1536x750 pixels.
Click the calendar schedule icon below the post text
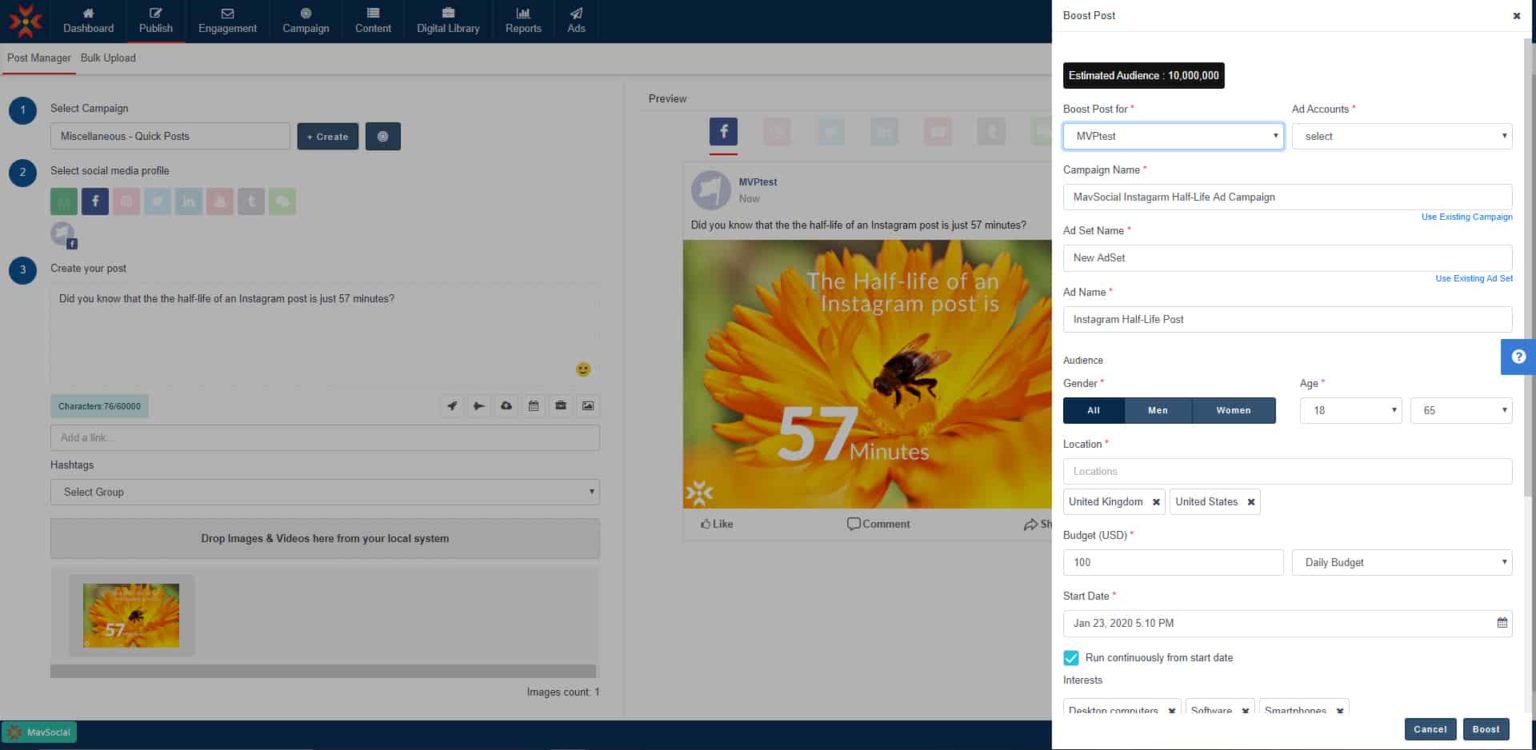click(x=534, y=406)
